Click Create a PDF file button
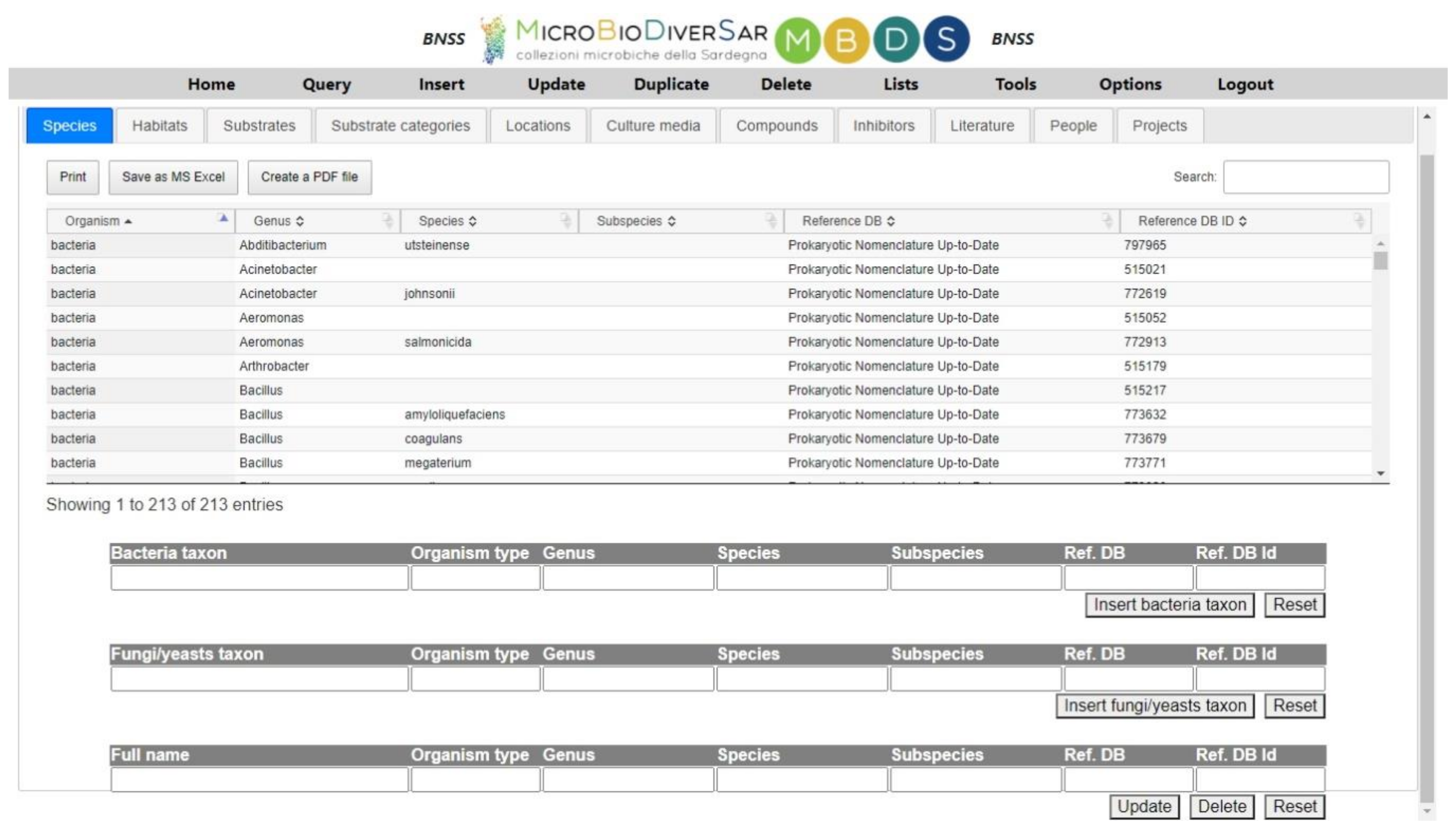The width and height of the screenshot is (1456, 829). click(309, 177)
